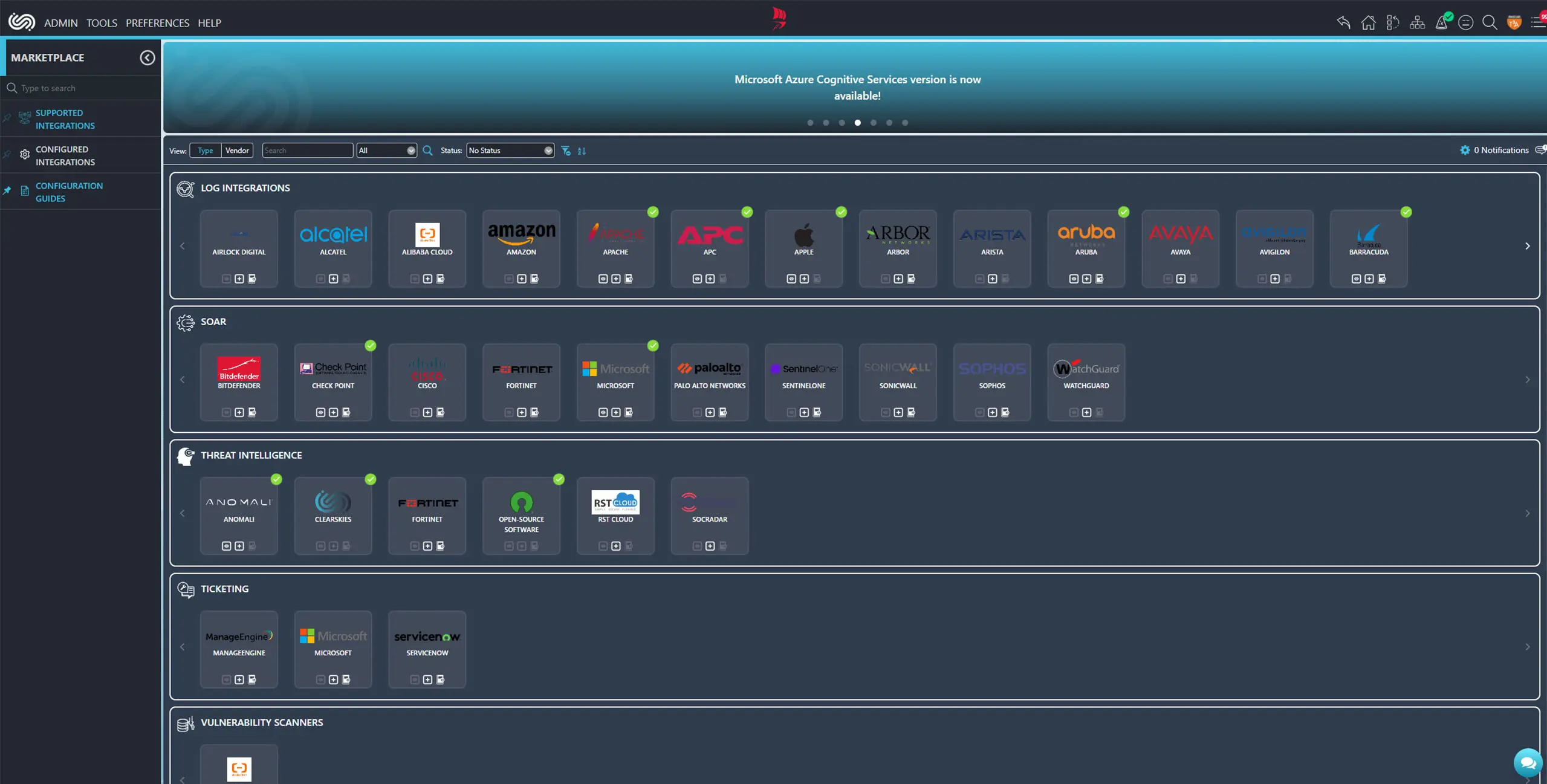Viewport: 1547px width, 784px height.
Task: Click the wizard hat icon in header
Action: (x=1442, y=22)
